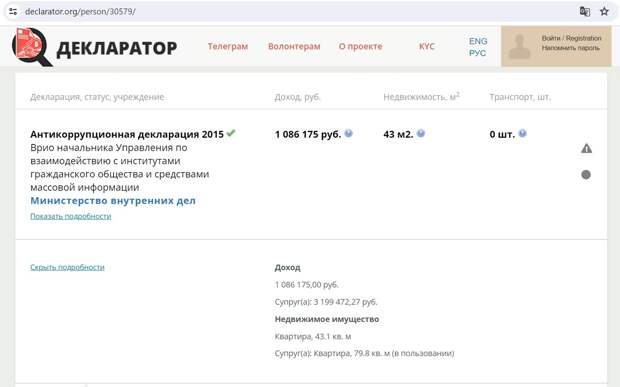Open site information icon in address bar
This screenshot has height=387, width=620.
click(x=13, y=11)
